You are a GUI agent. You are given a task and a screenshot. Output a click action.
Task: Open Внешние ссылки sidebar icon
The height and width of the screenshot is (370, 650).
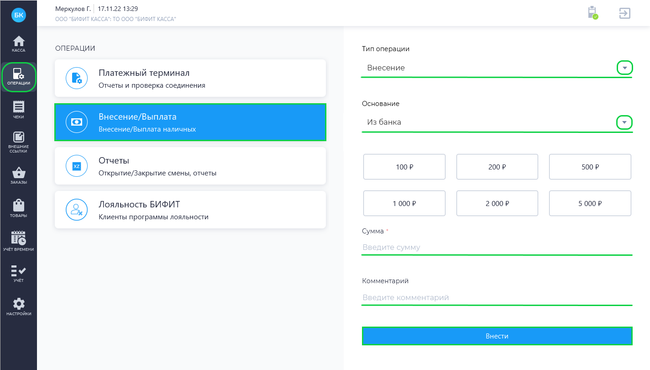[x=18, y=142]
